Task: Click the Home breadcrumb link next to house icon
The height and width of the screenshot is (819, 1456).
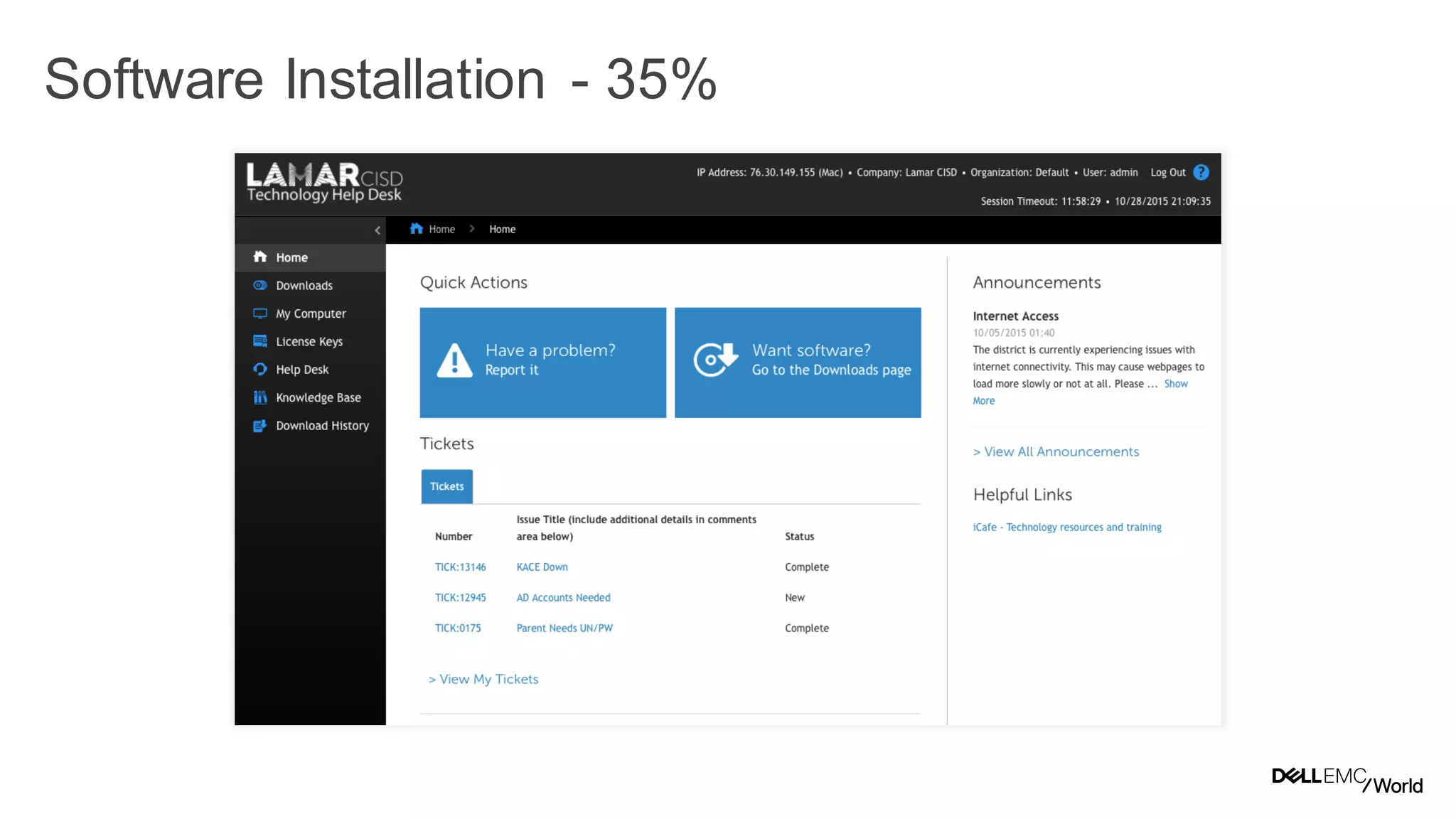Action: pos(441,229)
